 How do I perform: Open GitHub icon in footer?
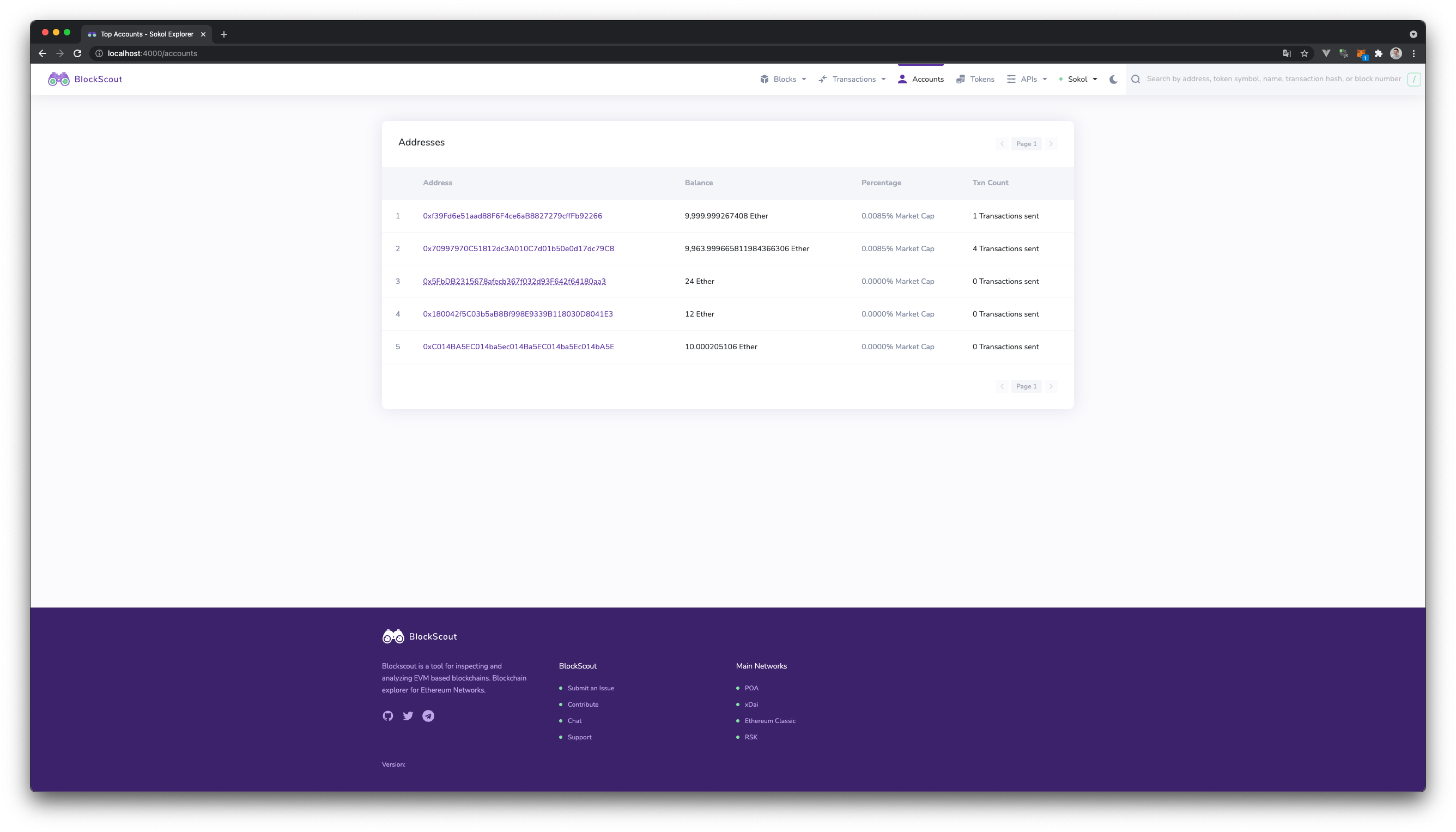(x=387, y=716)
